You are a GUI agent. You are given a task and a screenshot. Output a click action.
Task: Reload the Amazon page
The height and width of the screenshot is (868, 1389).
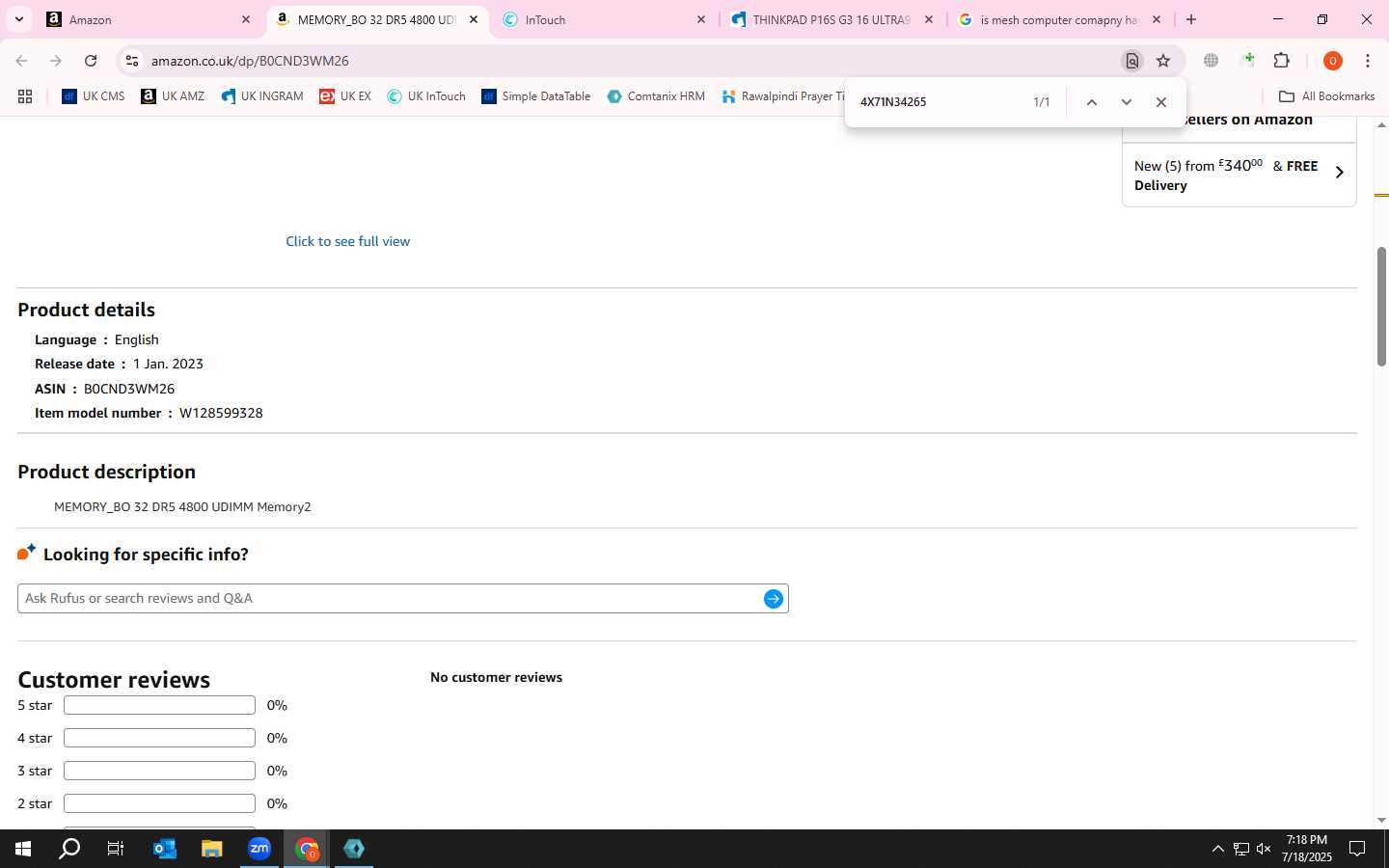coord(91,61)
